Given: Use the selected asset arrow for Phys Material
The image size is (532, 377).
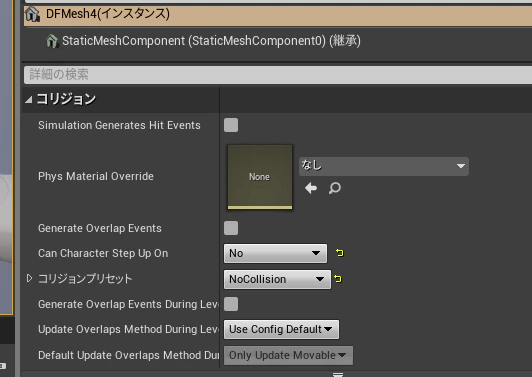Looking at the screenshot, I should (311, 188).
